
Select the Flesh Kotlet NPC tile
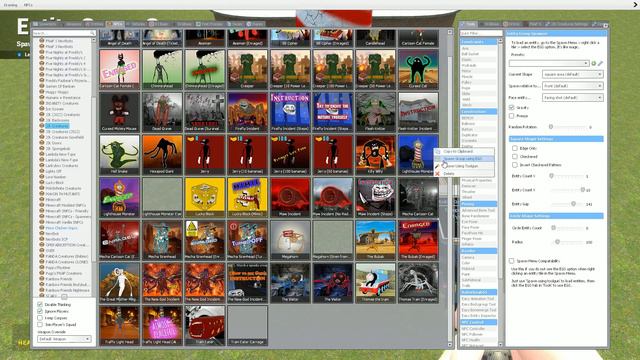[x=376, y=112]
